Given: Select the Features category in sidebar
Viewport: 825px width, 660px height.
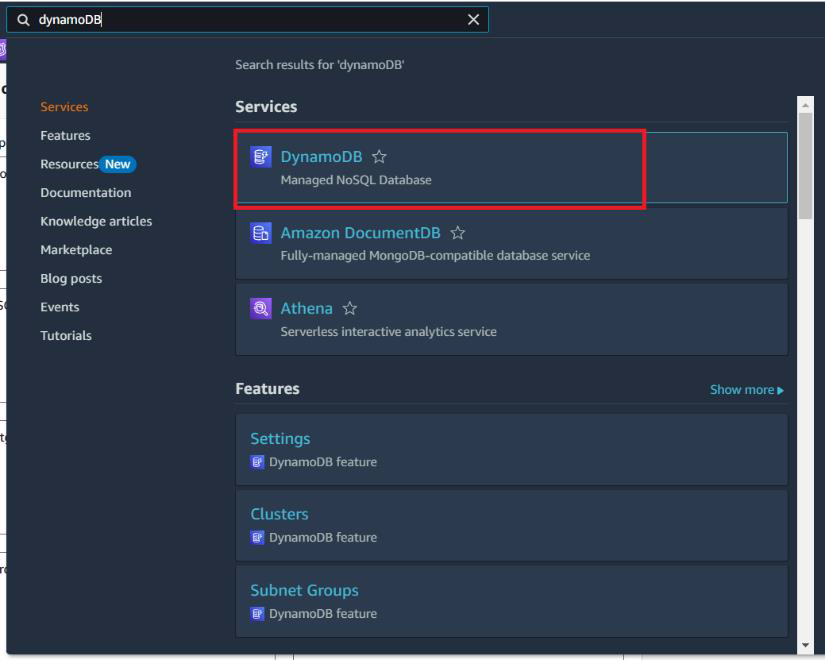Looking at the screenshot, I should [x=65, y=136].
